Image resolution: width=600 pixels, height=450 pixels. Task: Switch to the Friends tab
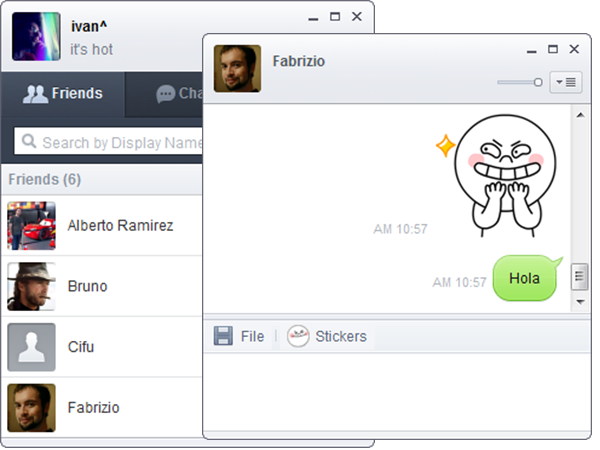(x=63, y=94)
